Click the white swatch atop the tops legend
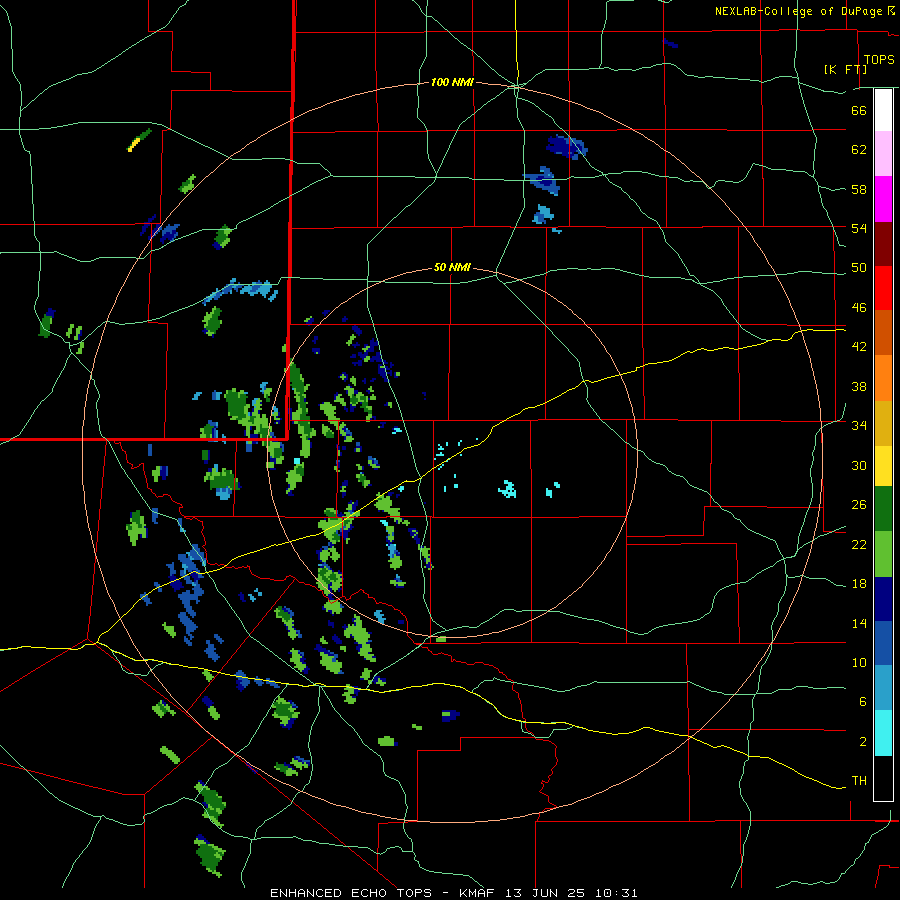 click(x=883, y=110)
